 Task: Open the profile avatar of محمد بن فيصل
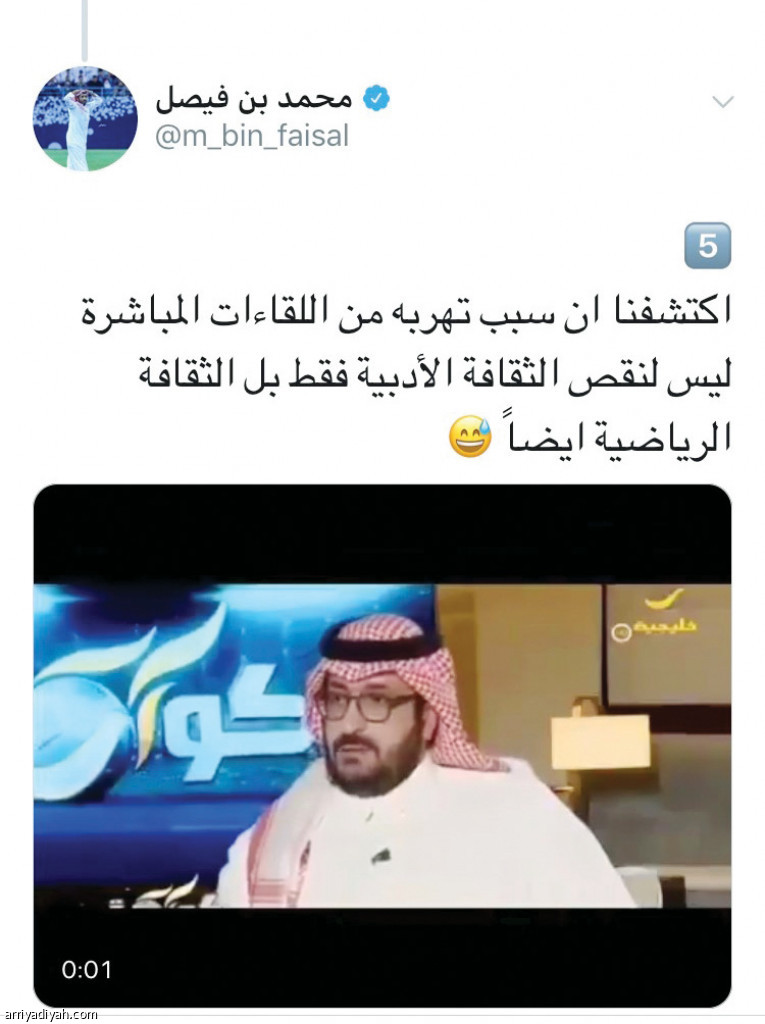pyautogui.click(x=85, y=118)
